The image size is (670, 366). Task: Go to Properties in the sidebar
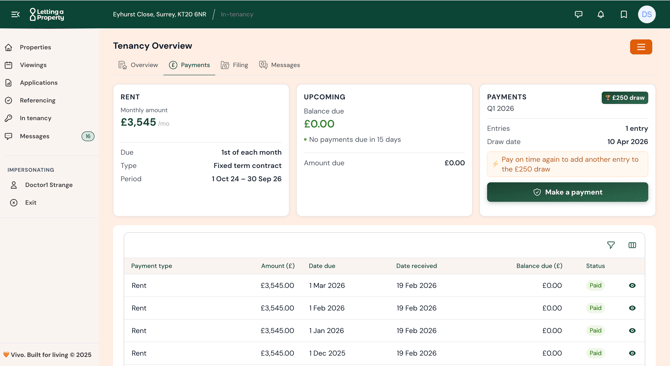point(35,47)
